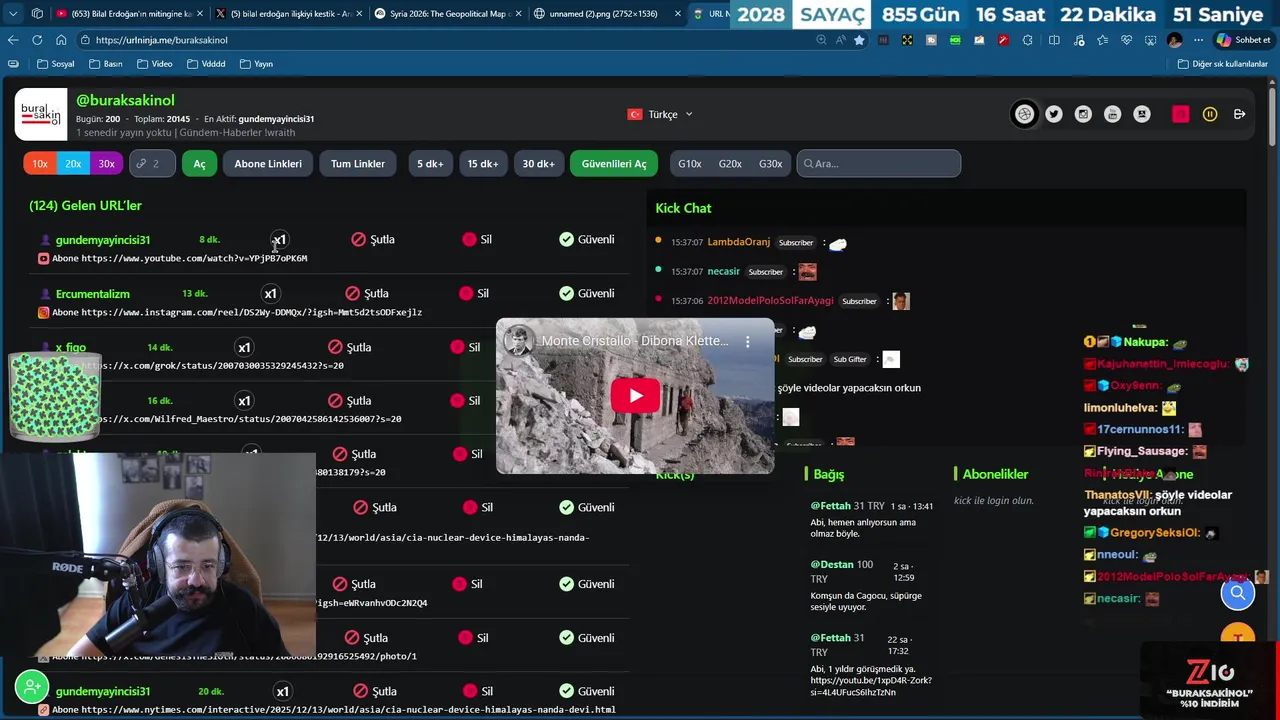Click x1 badge on Ercumentalizm row
Image resolution: width=1280 pixels, height=720 pixels.
click(x=270, y=293)
